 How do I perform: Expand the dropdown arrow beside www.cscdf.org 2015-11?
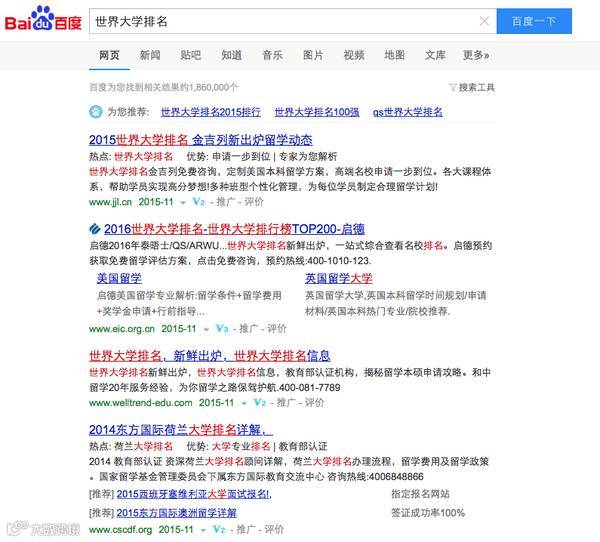(x=203, y=530)
